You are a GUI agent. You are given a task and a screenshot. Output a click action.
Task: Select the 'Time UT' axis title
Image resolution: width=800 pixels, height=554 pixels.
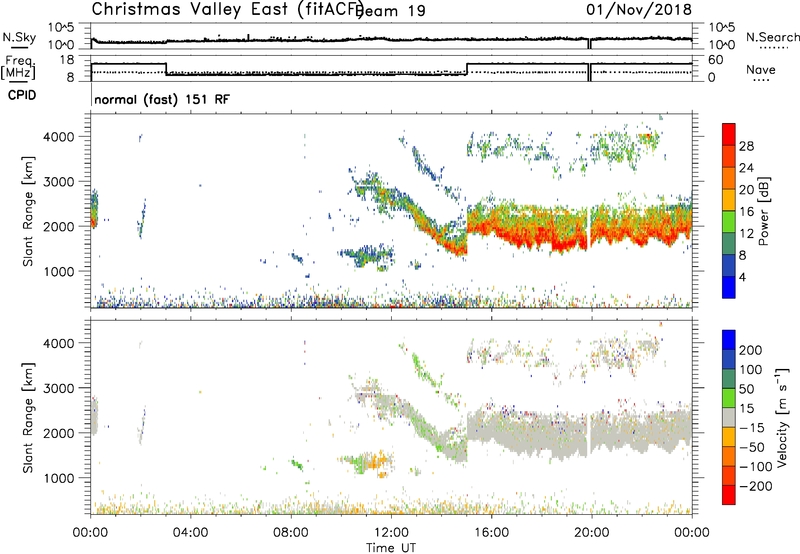[391, 548]
